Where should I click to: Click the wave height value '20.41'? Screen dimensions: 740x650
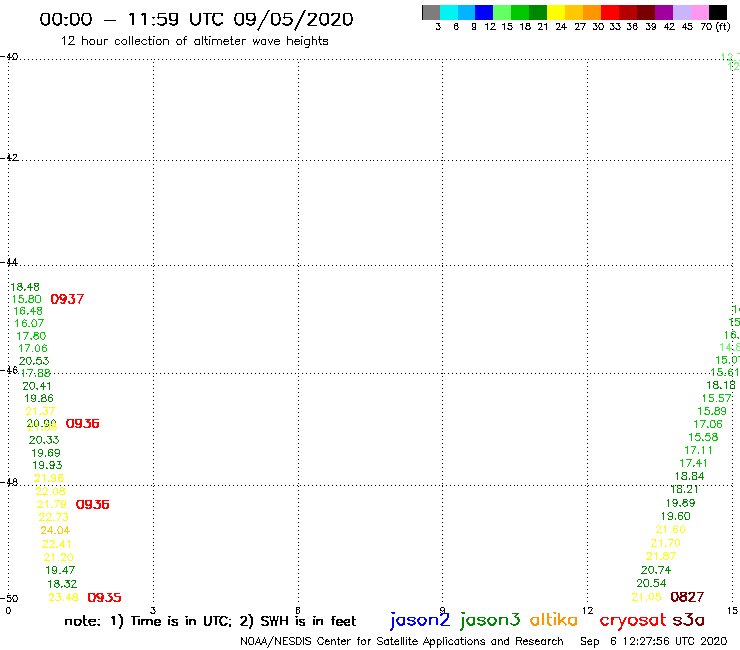pos(37,386)
